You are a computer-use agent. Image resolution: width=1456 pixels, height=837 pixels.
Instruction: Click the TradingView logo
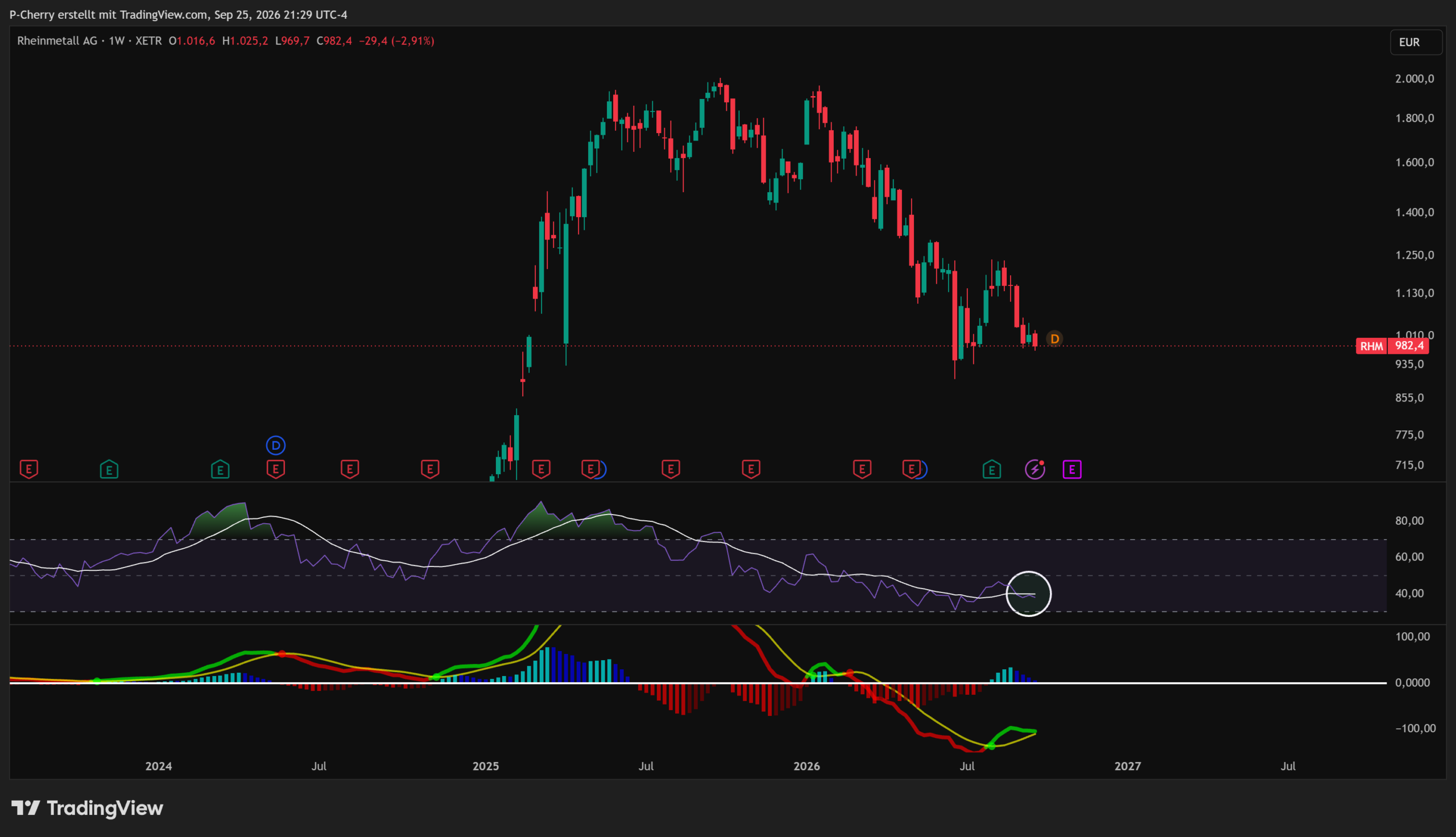pos(88,808)
